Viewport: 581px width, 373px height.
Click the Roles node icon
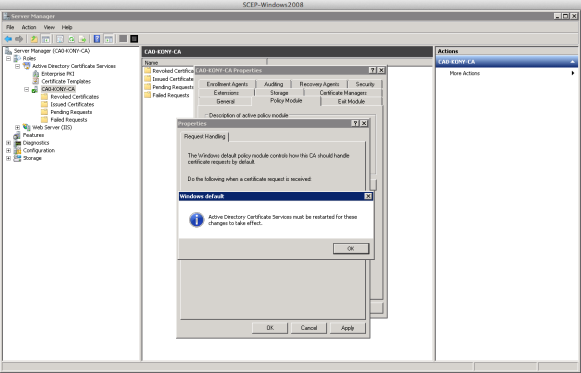17,59
